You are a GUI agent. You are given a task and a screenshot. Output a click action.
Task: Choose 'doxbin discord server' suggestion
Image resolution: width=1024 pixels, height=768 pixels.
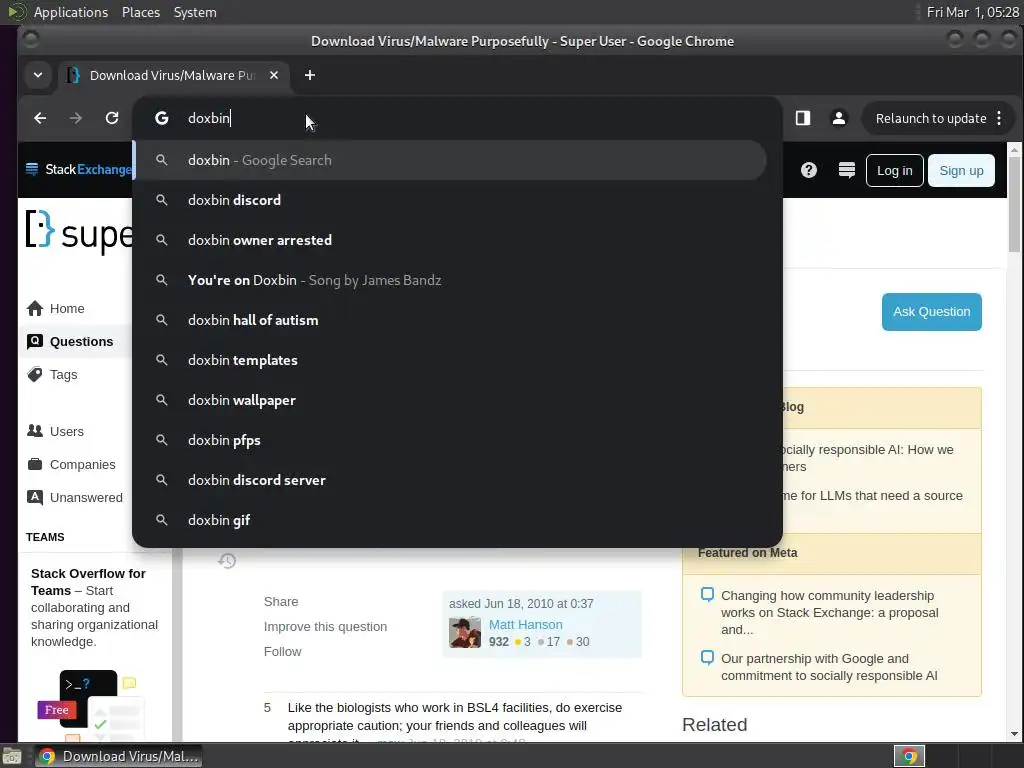point(449,480)
